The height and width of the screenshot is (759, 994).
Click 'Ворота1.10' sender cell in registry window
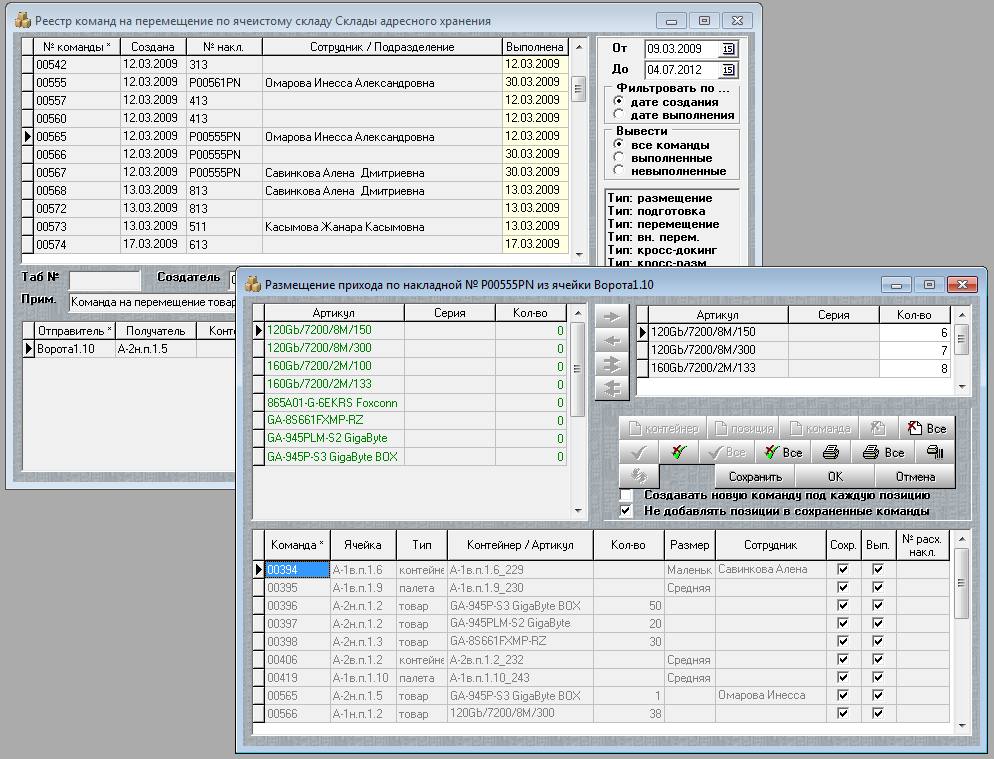click(75, 349)
